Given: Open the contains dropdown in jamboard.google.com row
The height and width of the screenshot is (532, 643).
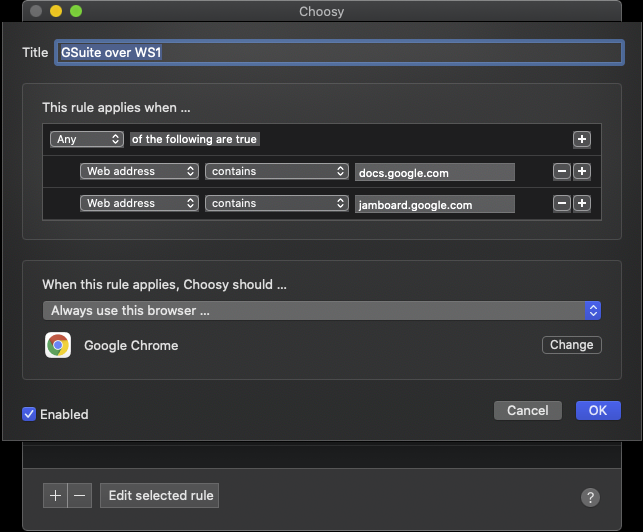Looking at the screenshot, I should (x=277, y=203).
